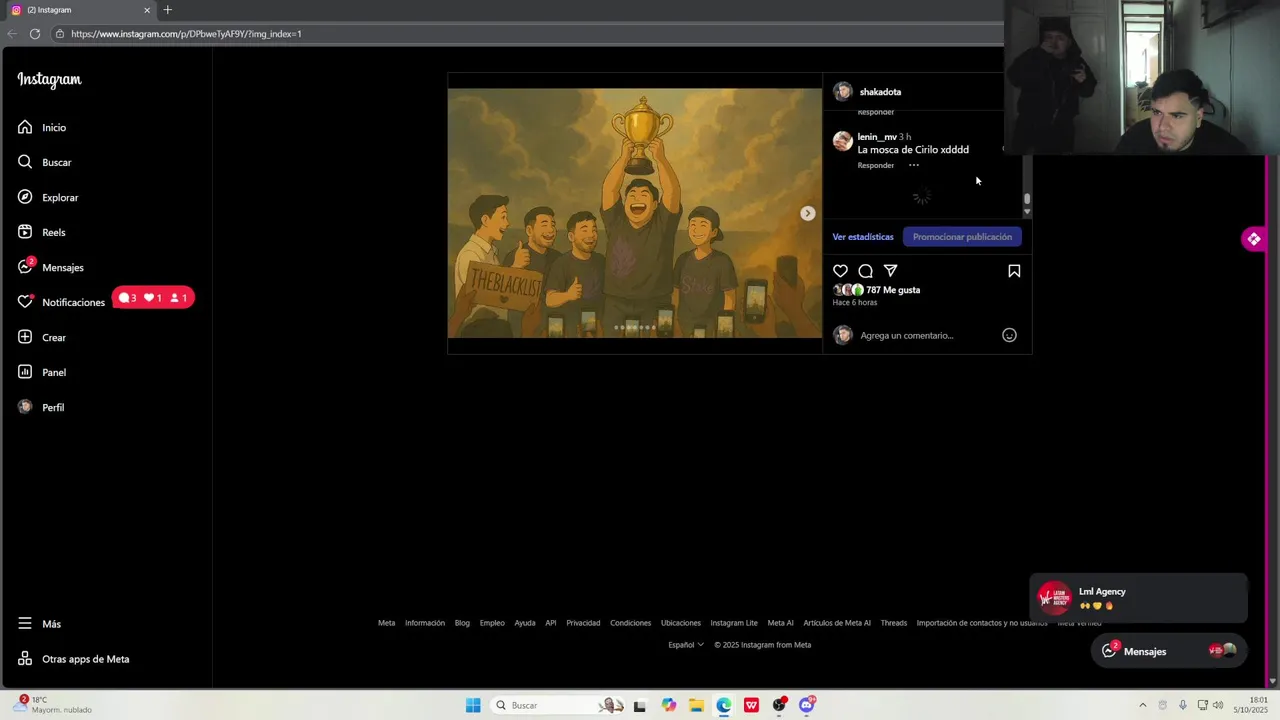The image size is (1280, 720).
Task: Click the bar chart Panel icon
Action: click(25, 372)
